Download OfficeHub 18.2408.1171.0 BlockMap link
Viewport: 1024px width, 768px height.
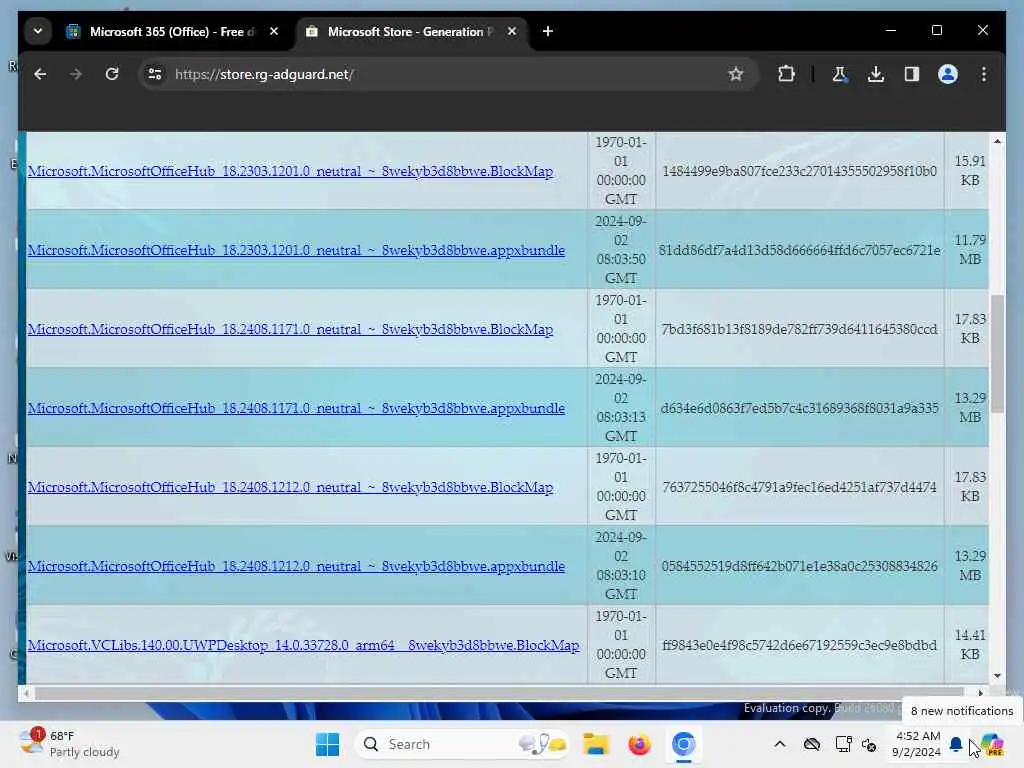(x=290, y=329)
